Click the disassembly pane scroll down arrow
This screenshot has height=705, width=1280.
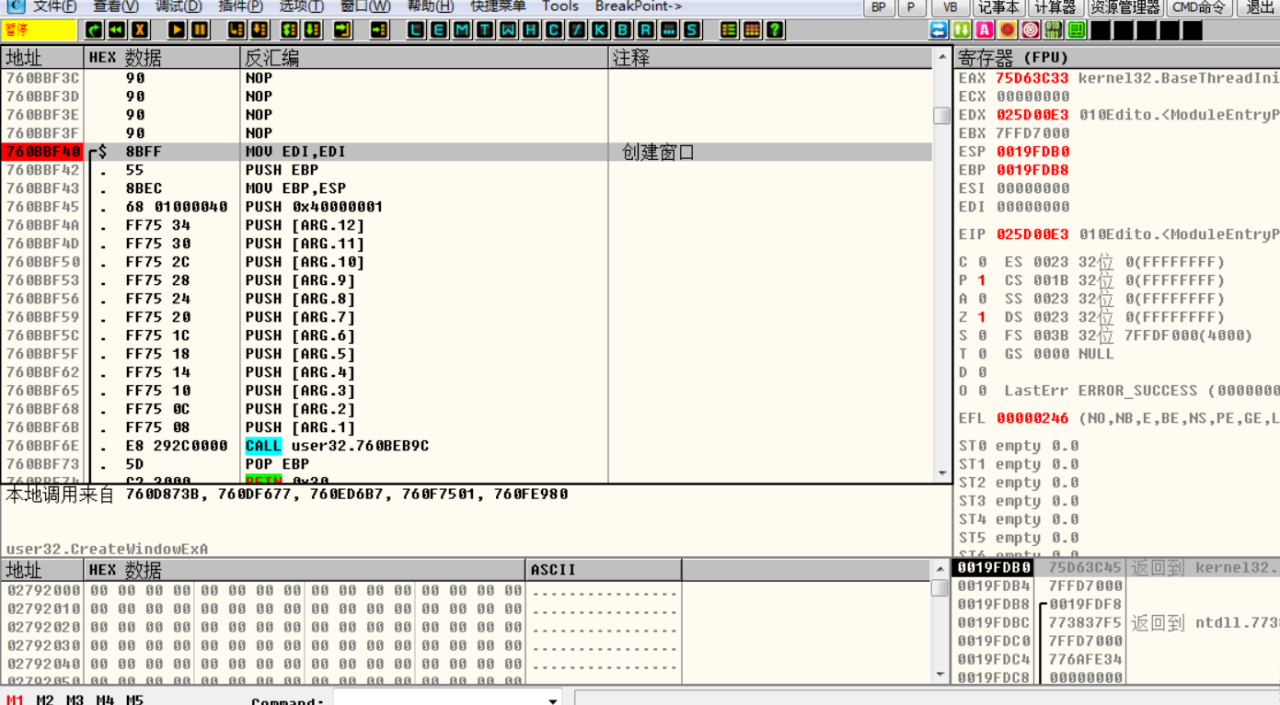coord(941,474)
